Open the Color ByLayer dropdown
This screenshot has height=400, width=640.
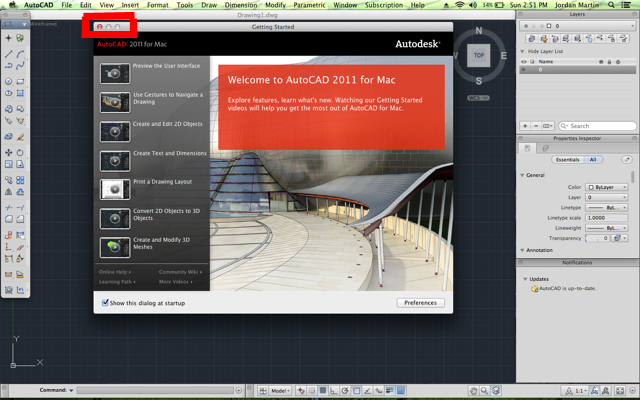point(607,187)
